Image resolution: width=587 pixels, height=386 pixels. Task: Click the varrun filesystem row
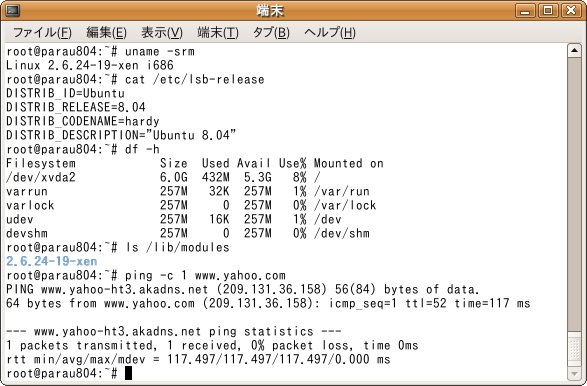[188, 191]
